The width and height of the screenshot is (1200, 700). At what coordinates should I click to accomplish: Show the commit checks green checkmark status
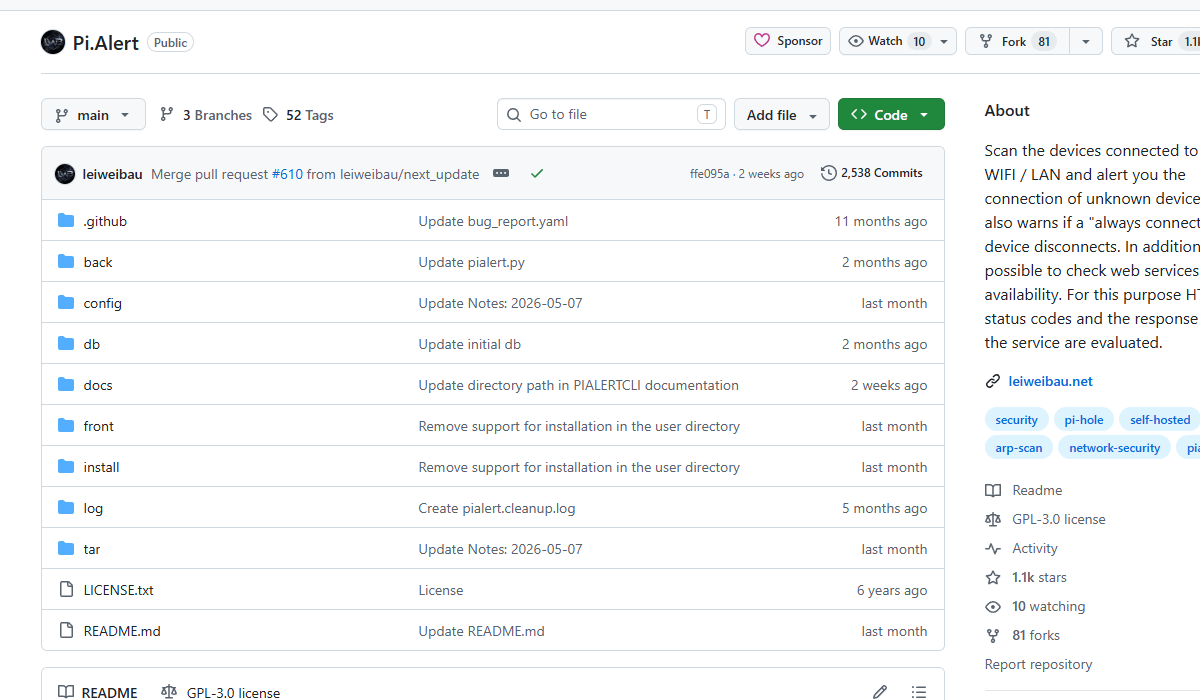(537, 173)
